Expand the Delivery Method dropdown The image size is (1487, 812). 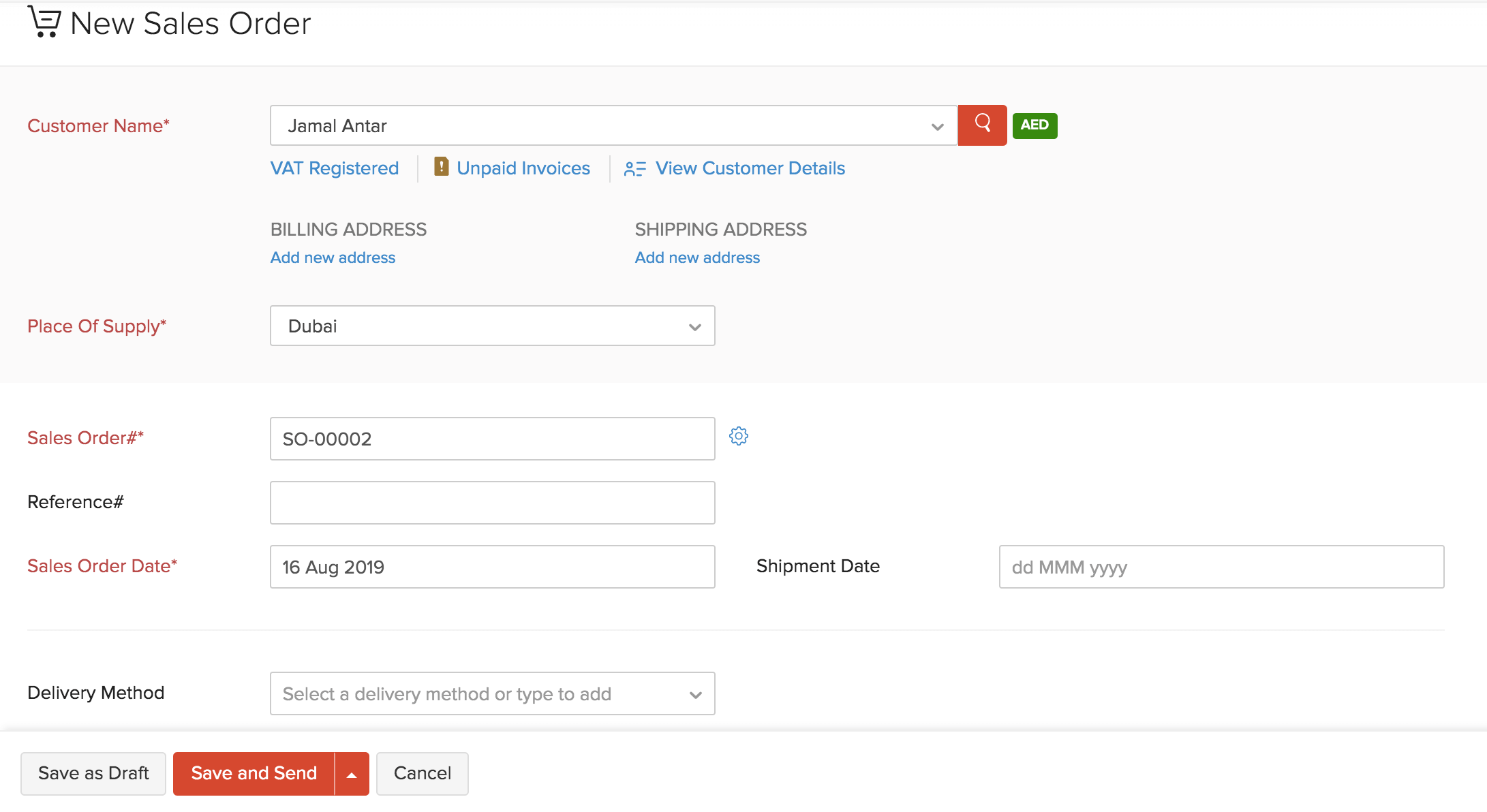pyautogui.click(x=695, y=695)
